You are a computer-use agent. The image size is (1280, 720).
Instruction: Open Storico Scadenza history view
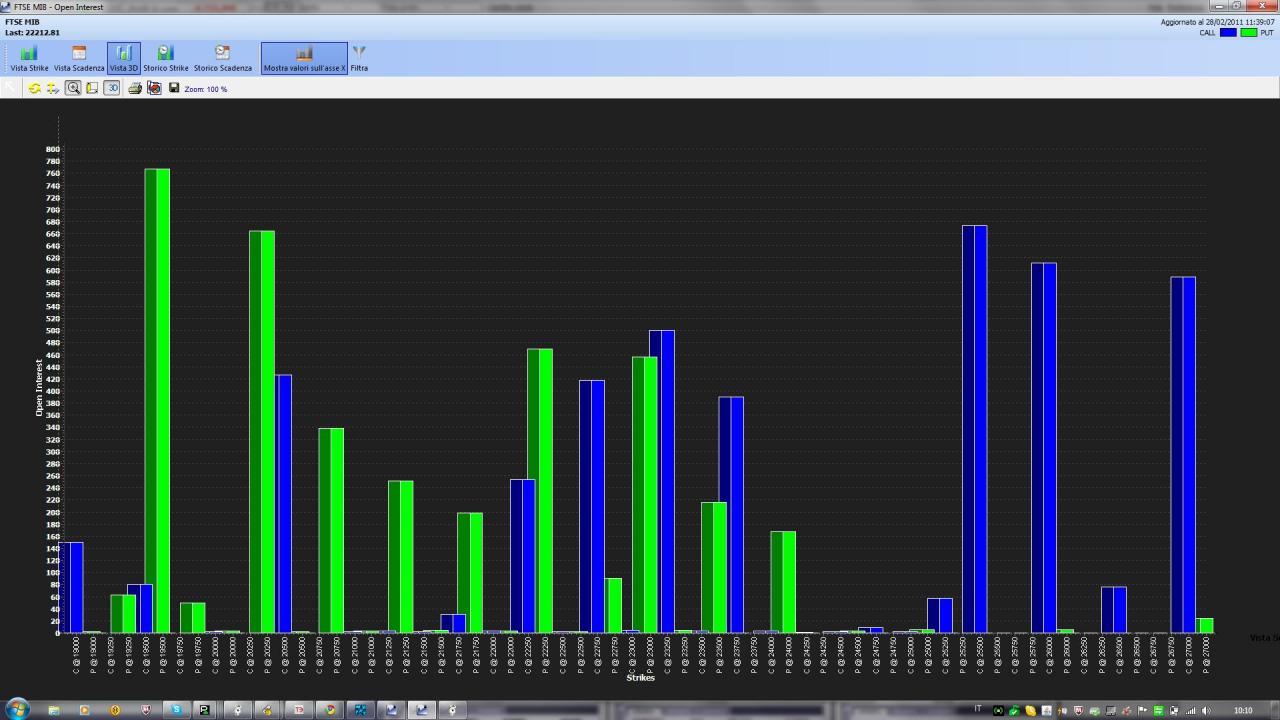(x=223, y=58)
